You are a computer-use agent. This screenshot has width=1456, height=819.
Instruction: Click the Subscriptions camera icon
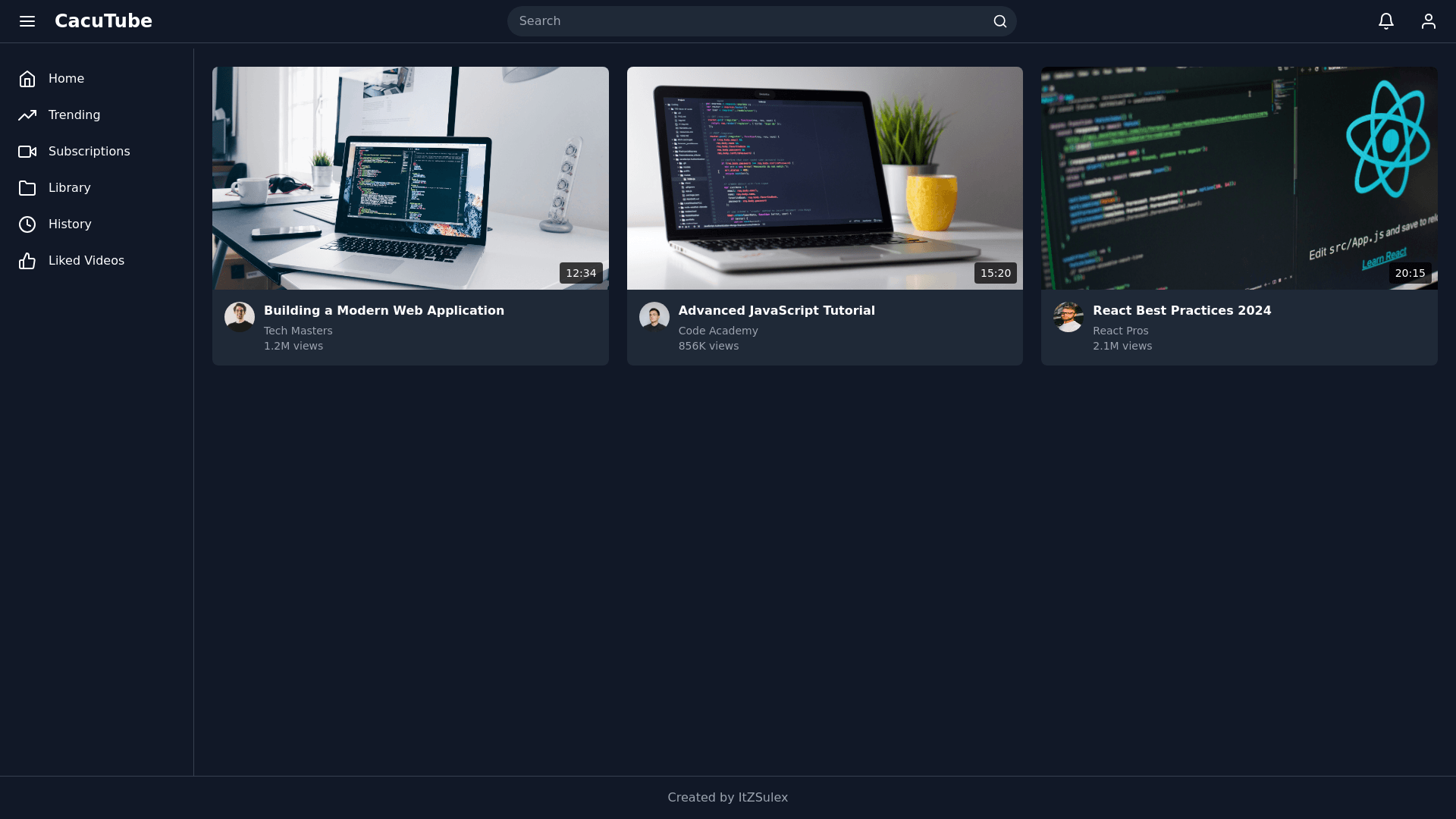click(x=27, y=152)
